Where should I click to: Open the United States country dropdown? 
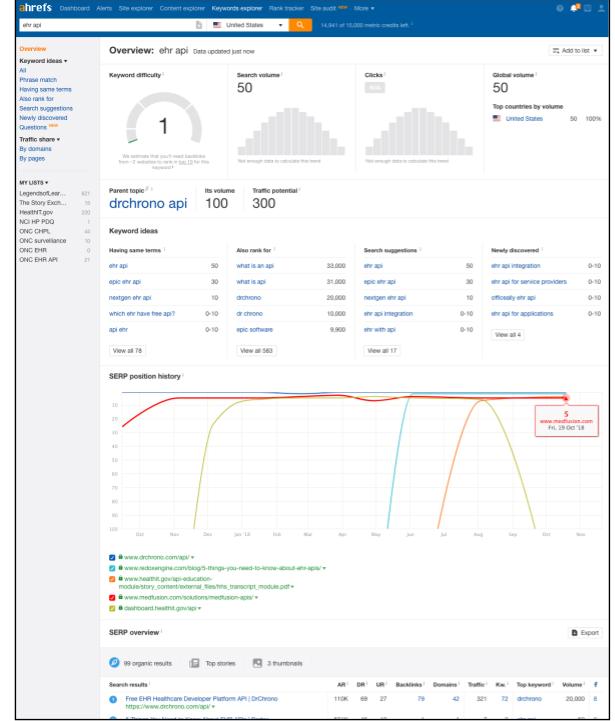click(249, 25)
